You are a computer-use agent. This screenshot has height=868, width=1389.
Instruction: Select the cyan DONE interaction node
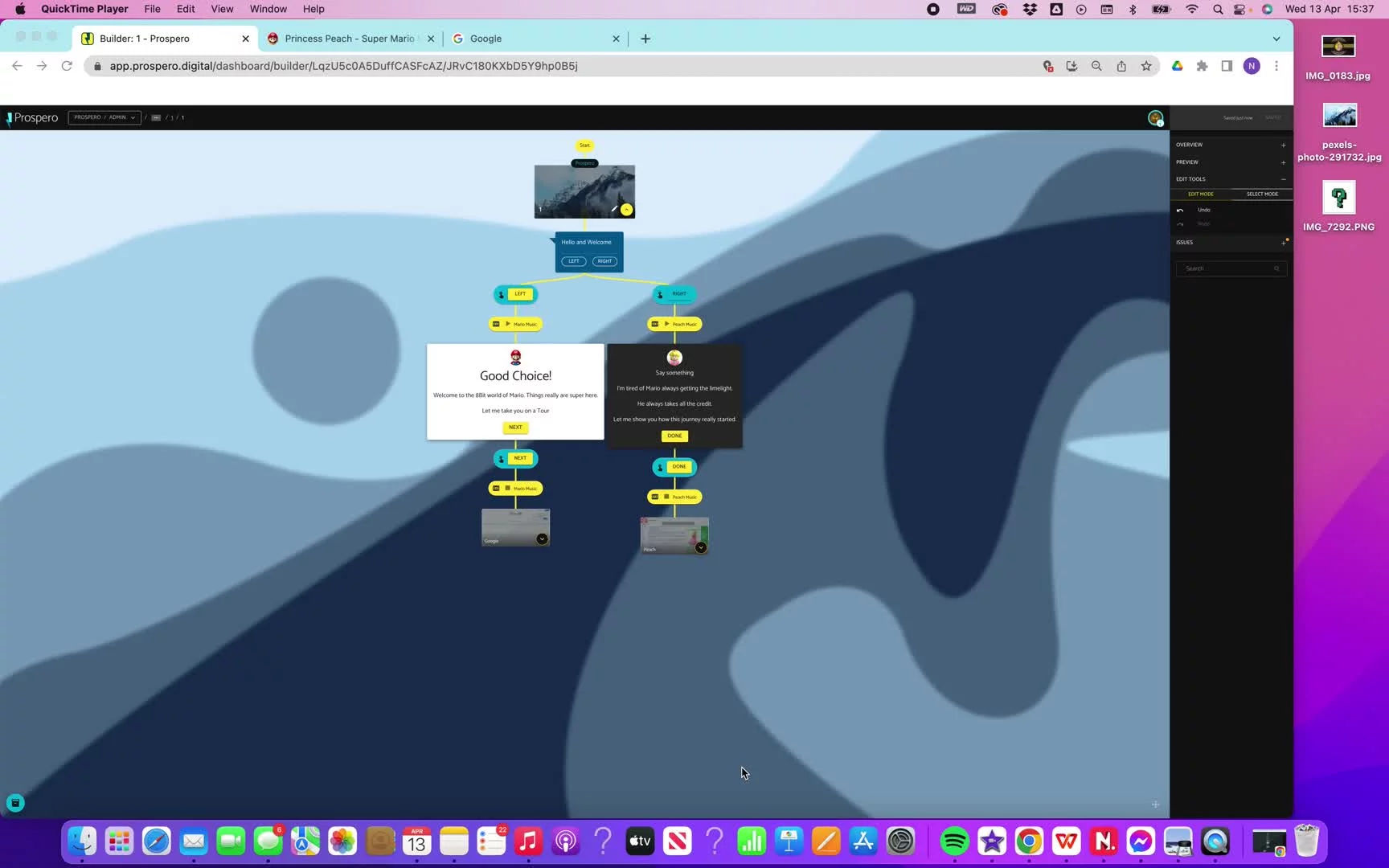pos(674,467)
